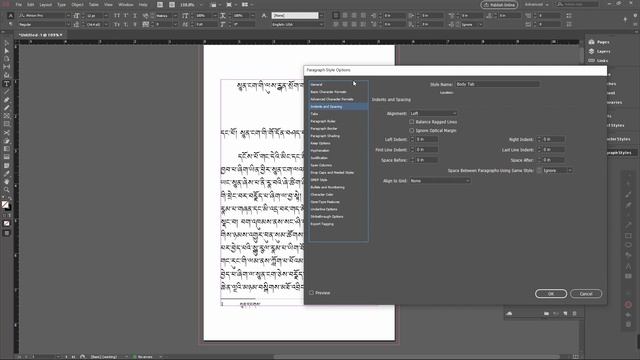This screenshot has width=640, height=360.
Task: Check Ignore Optical Margin checkbox
Action: point(411,130)
